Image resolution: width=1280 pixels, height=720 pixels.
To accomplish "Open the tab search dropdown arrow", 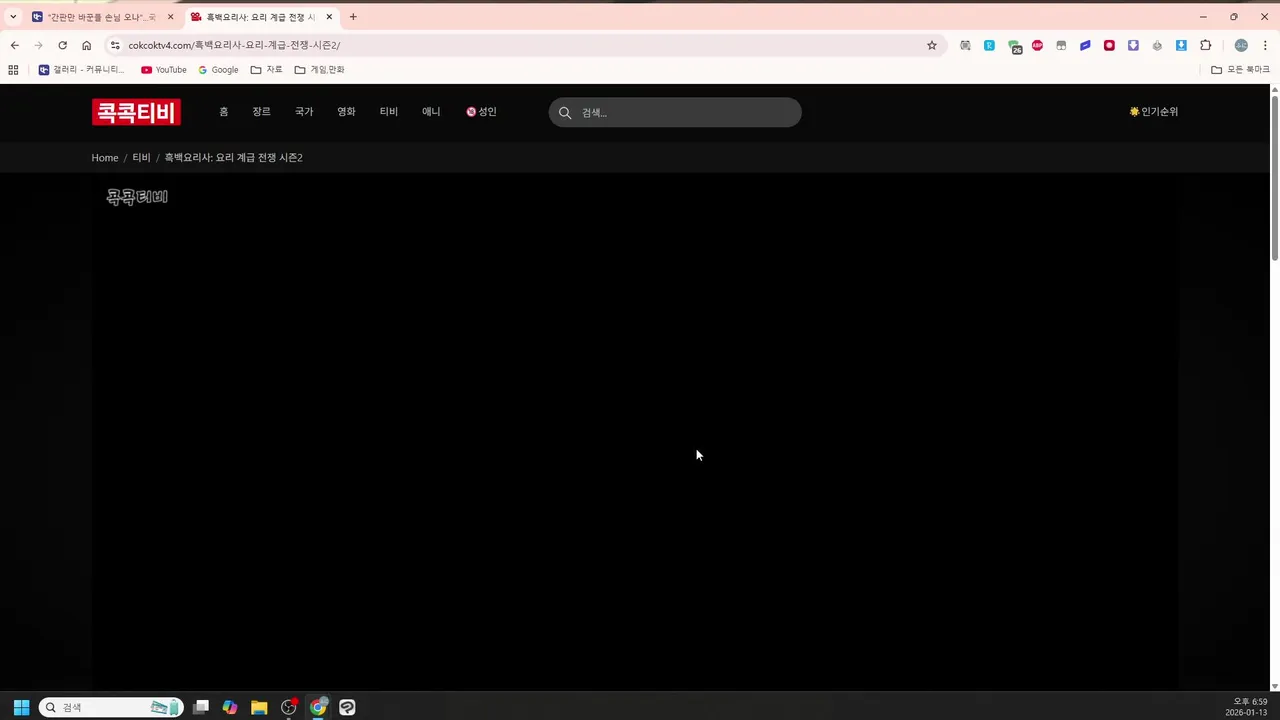I will [x=13, y=17].
